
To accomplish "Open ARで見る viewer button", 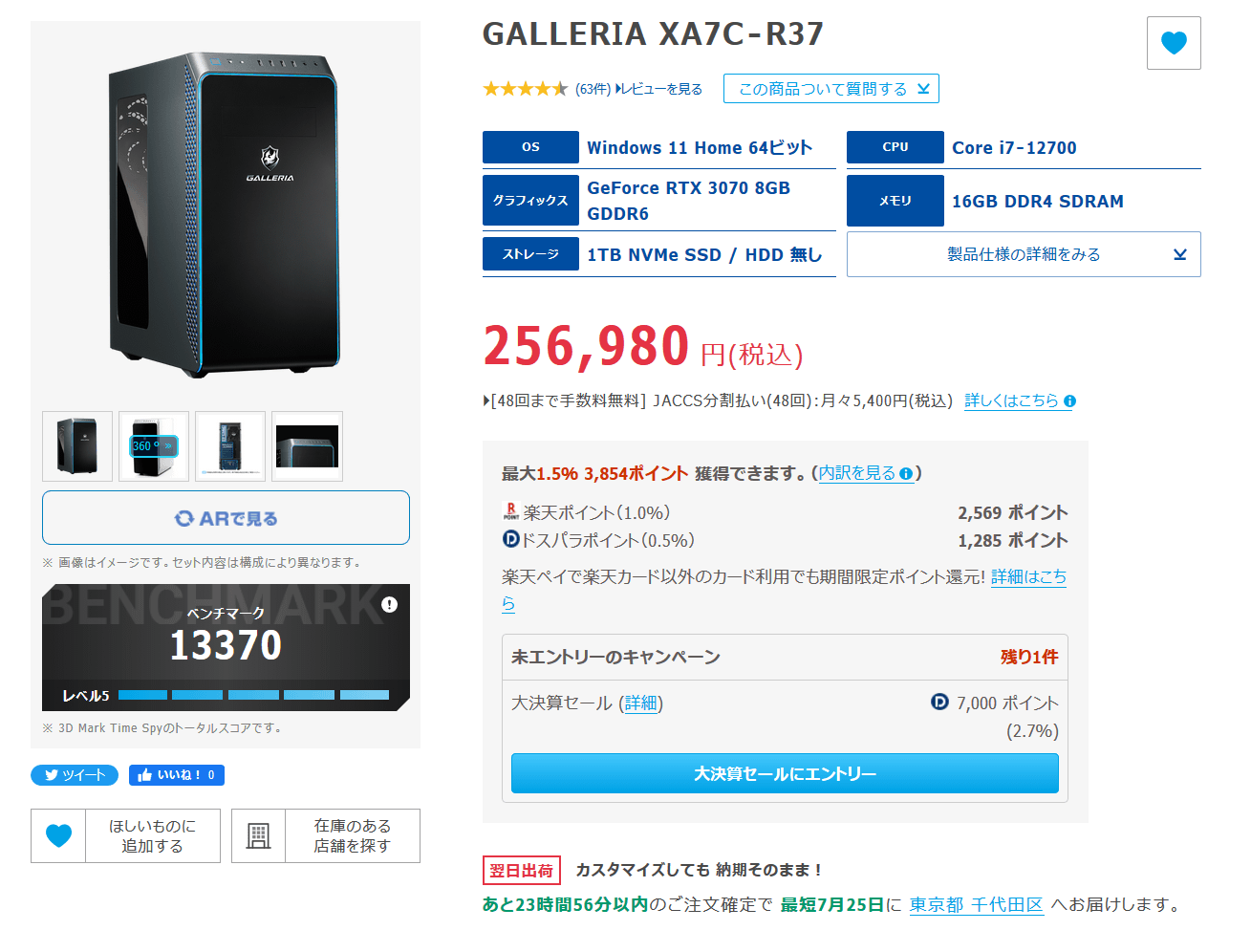I will [x=226, y=518].
